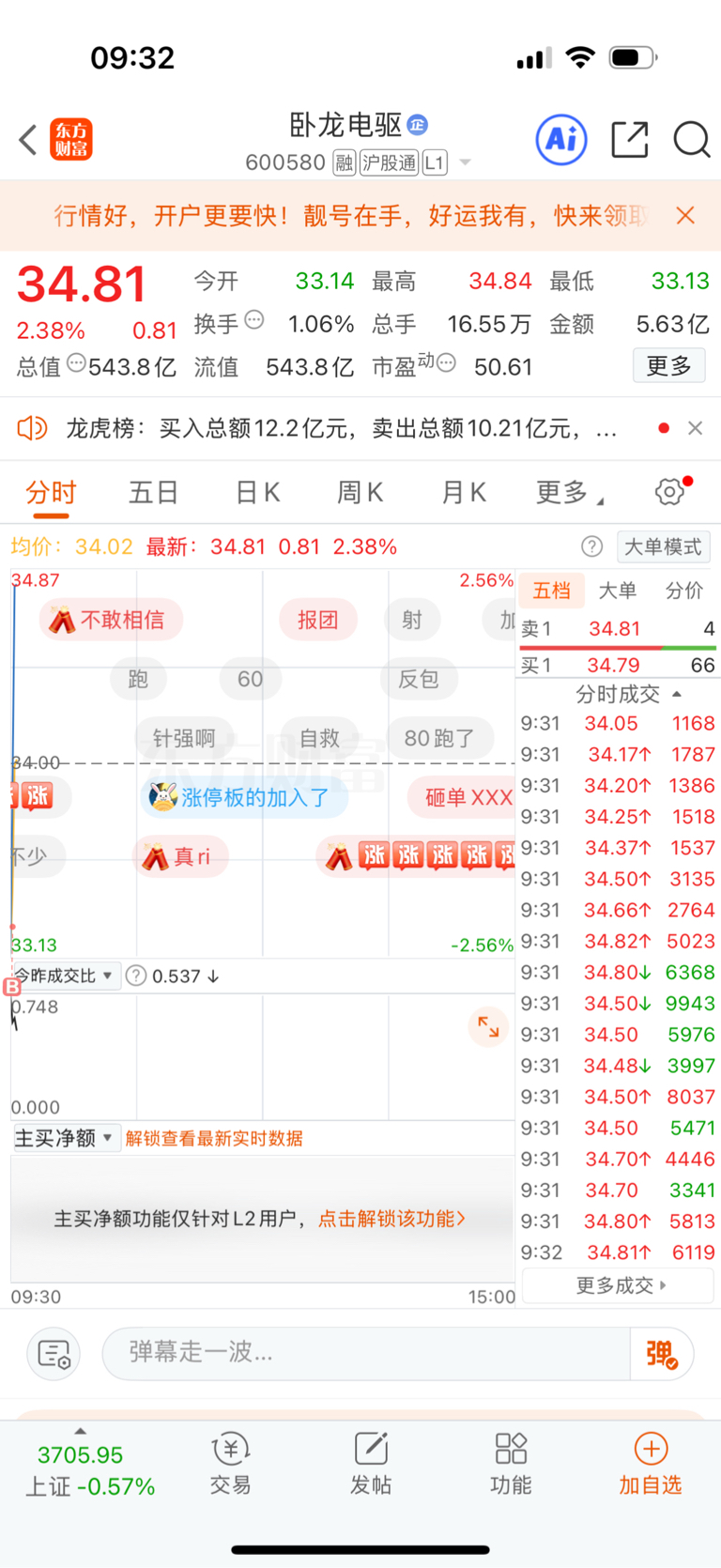The height and width of the screenshot is (1568, 721).
Task: Open the Ai assistant icon
Action: tap(561, 140)
